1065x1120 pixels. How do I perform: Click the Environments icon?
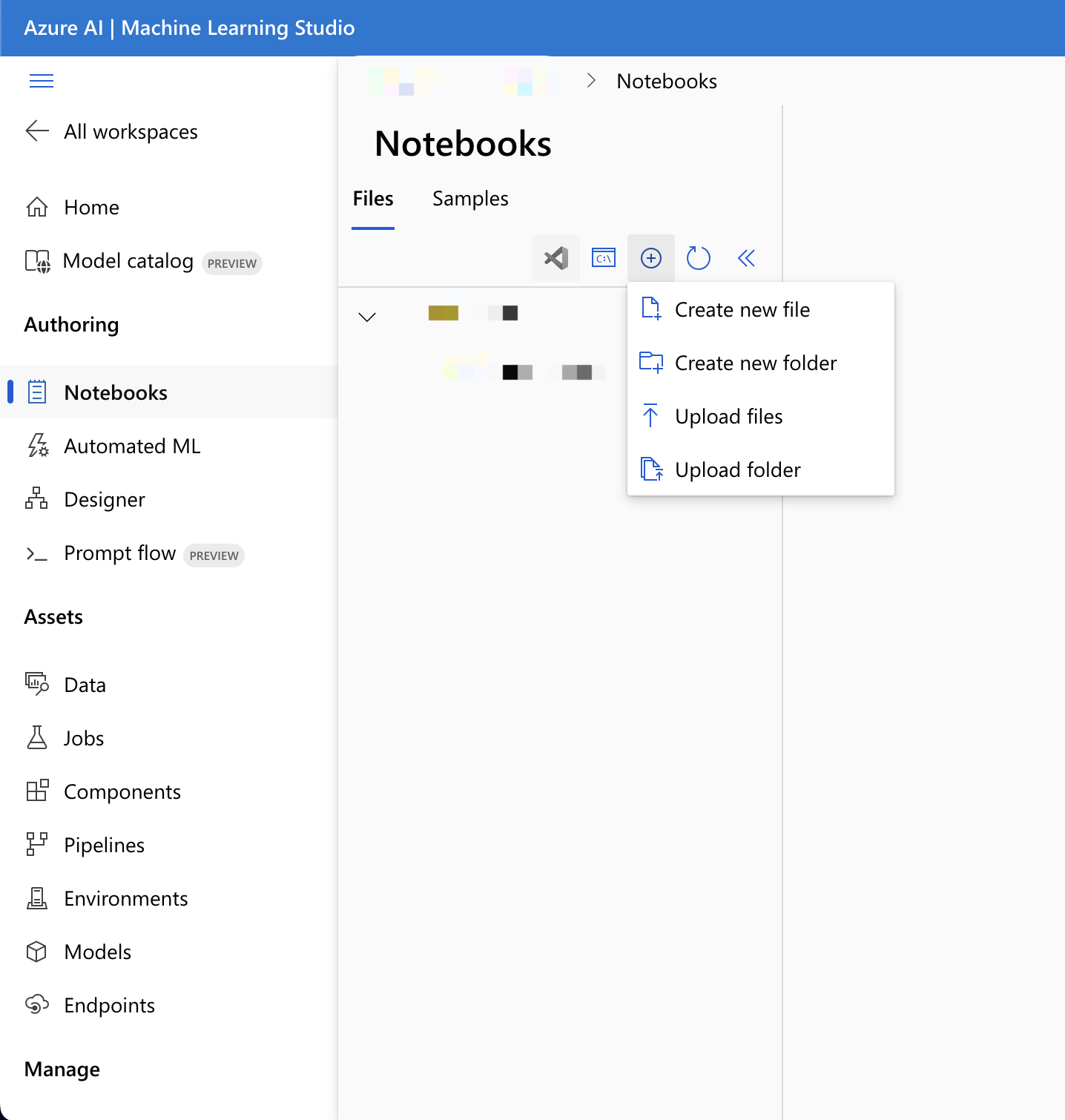(37, 898)
